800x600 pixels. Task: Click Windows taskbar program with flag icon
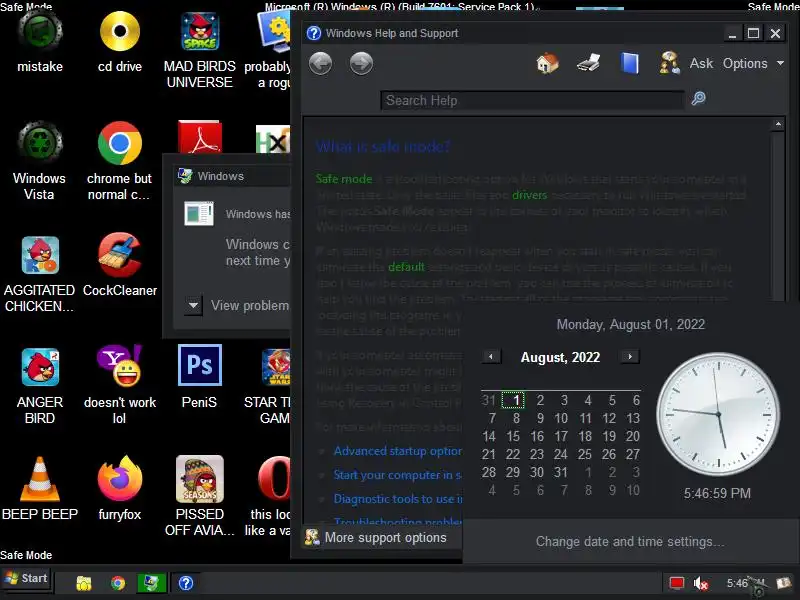(x=152, y=583)
